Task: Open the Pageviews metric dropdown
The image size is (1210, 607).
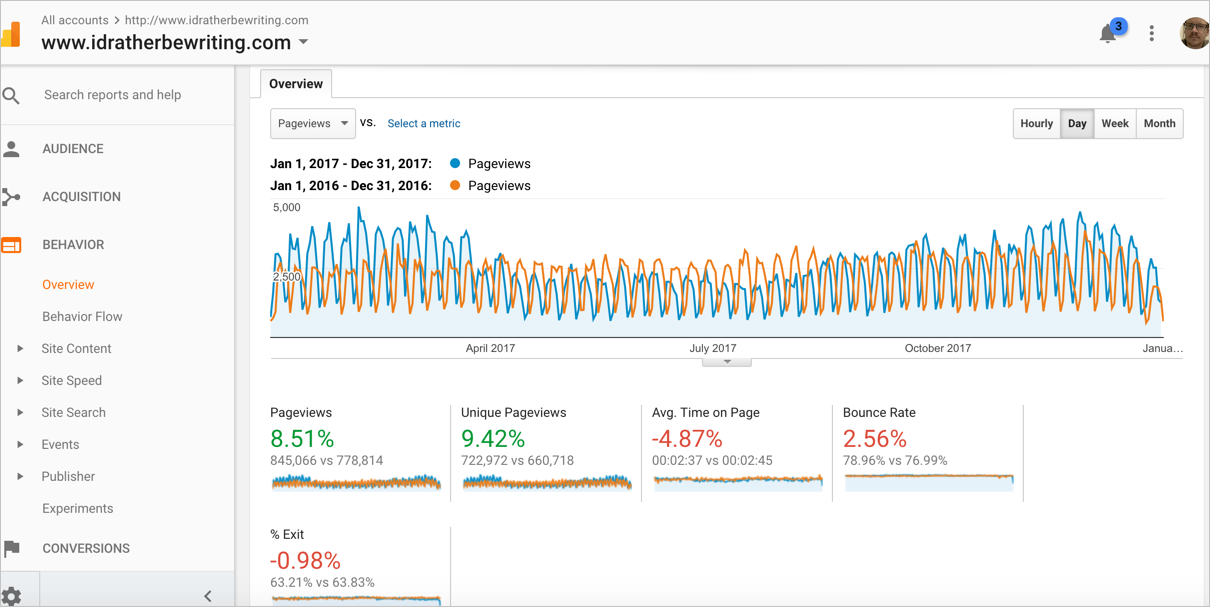Action: coord(313,124)
